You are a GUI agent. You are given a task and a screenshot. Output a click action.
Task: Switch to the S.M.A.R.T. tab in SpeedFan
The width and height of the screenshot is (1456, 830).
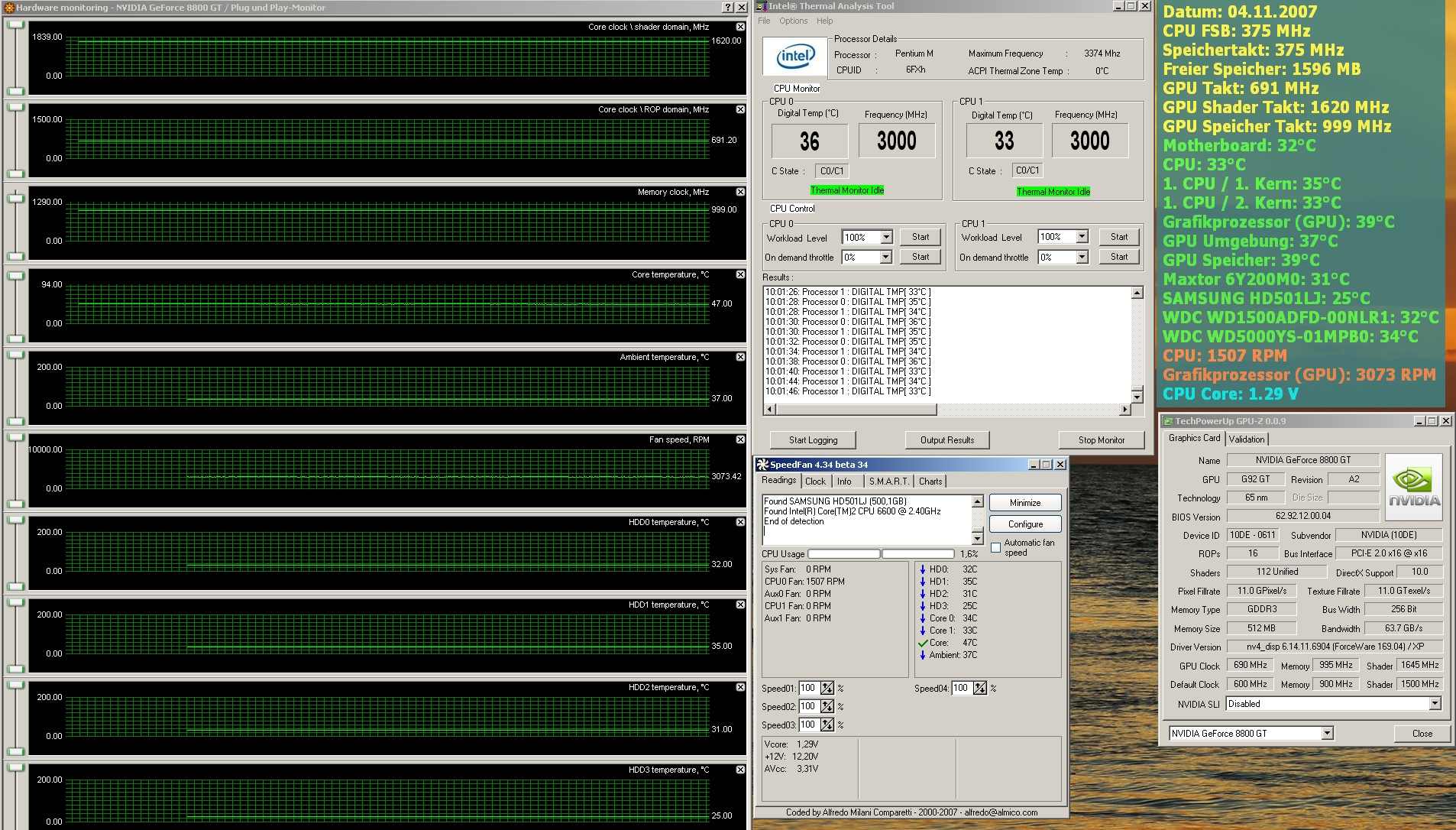click(889, 481)
